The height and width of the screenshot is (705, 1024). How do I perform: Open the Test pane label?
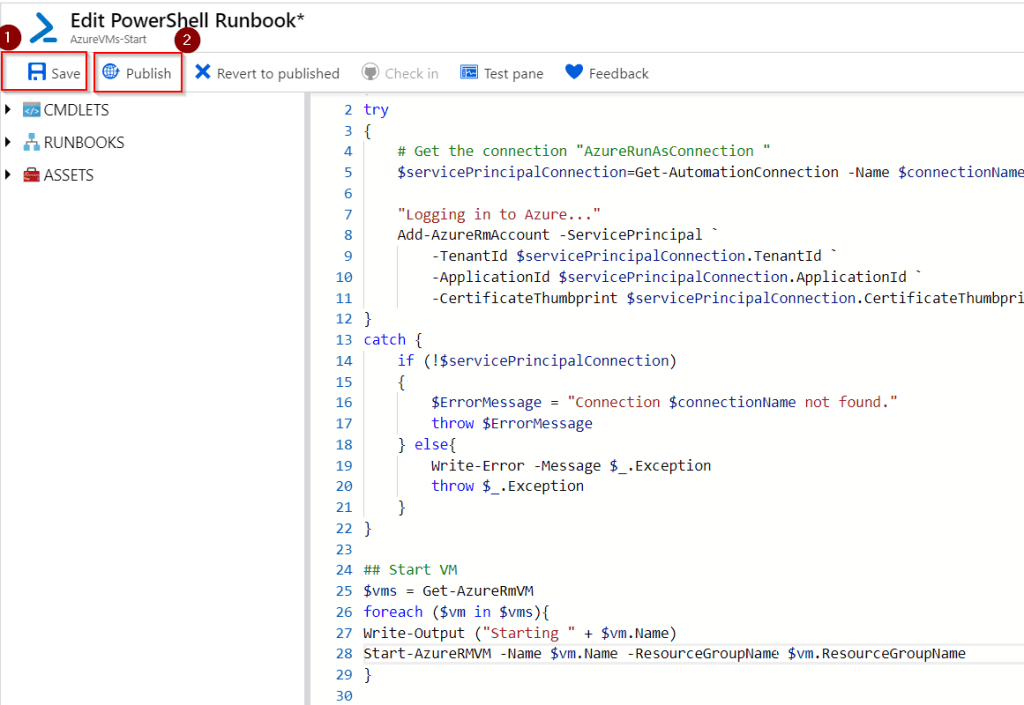coord(513,74)
